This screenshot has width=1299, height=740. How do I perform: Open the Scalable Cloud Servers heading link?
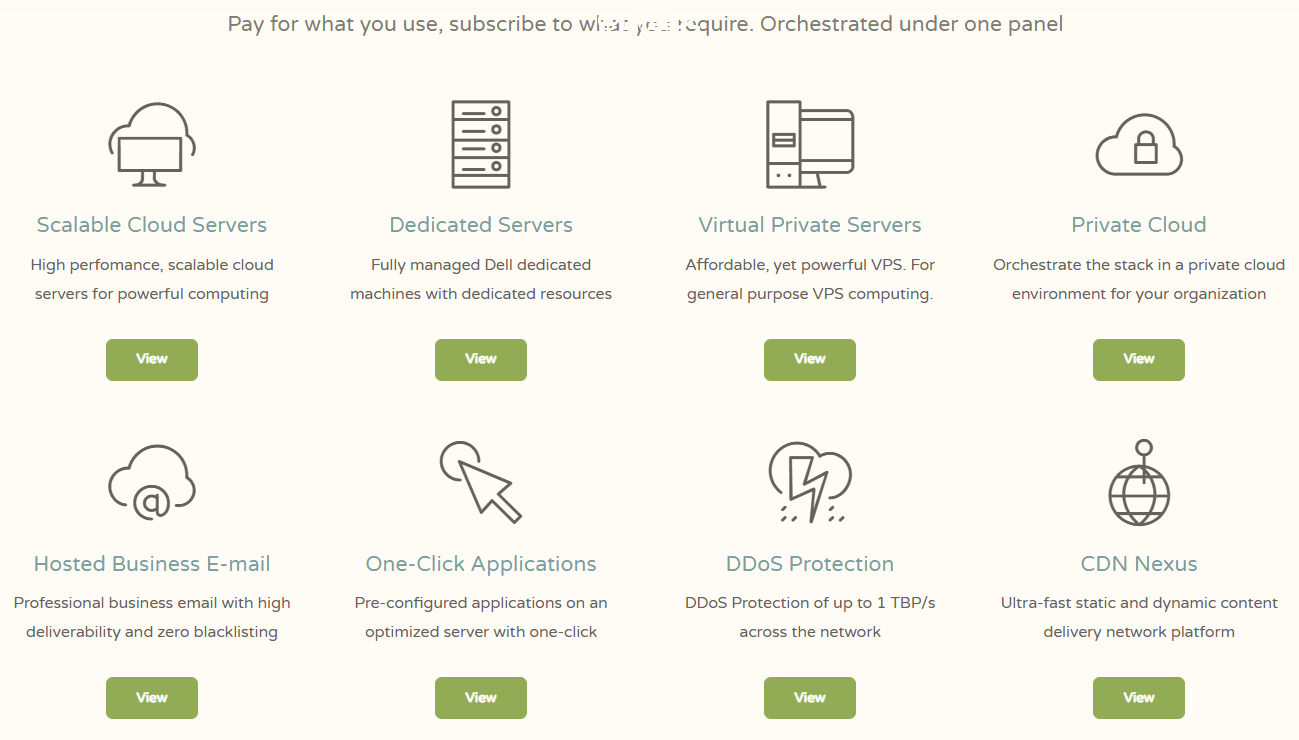click(x=152, y=225)
